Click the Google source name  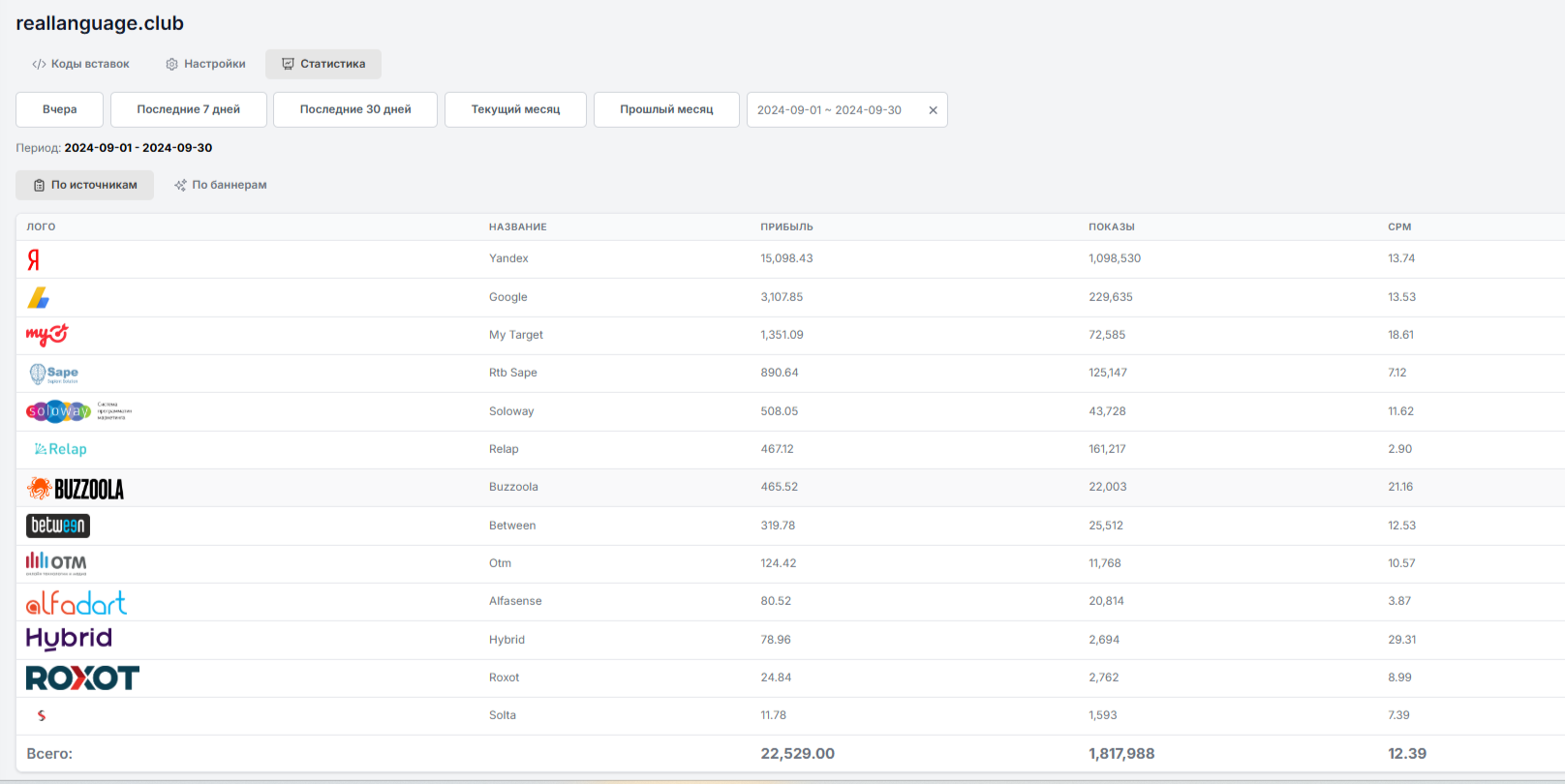(x=508, y=297)
